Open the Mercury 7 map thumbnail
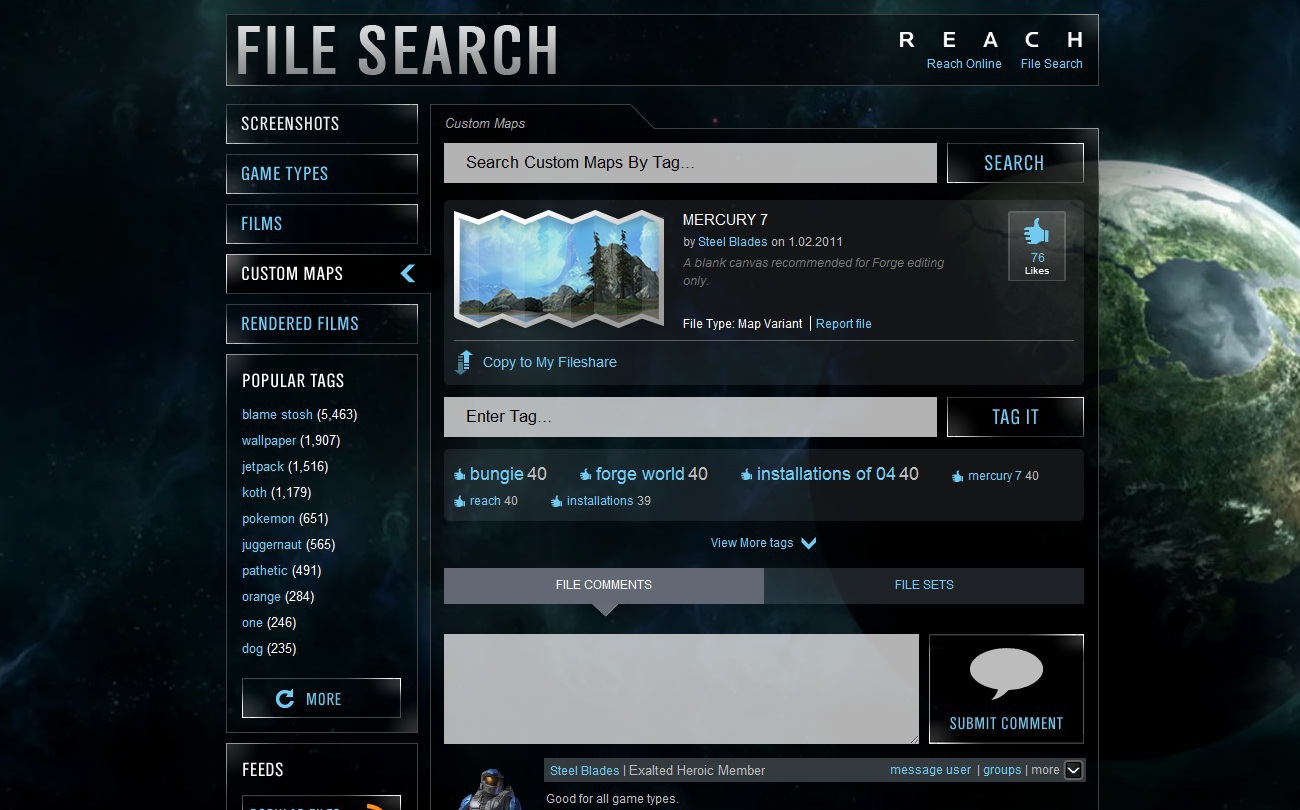The height and width of the screenshot is (810, 1300). (560, 269)
